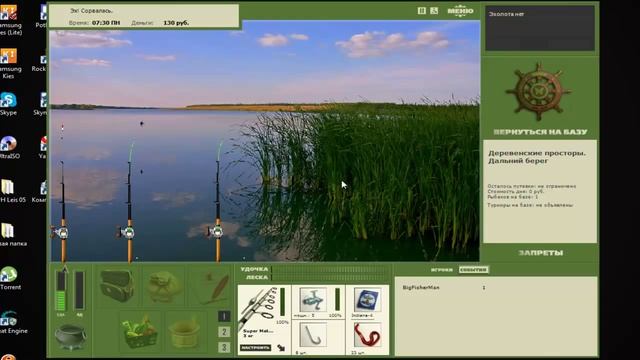The width and height of the screenshot is (640, 360).
Task: Select rod slot 3
Action: pyautogui.click(x=224, y=347)
